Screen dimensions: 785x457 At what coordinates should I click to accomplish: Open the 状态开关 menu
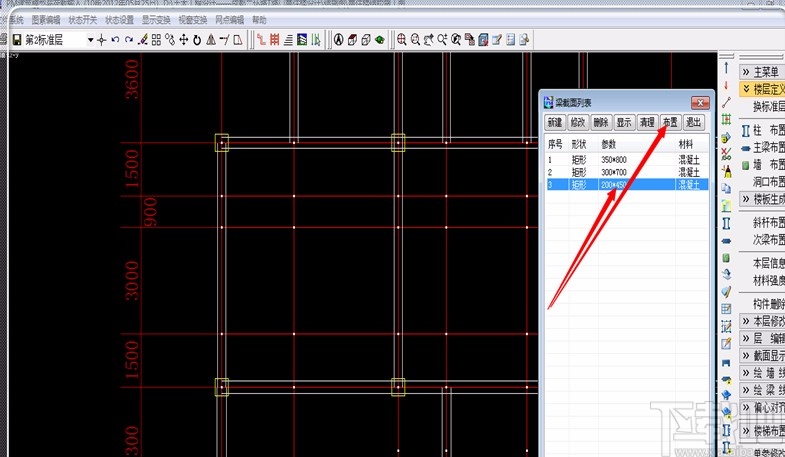84,19
